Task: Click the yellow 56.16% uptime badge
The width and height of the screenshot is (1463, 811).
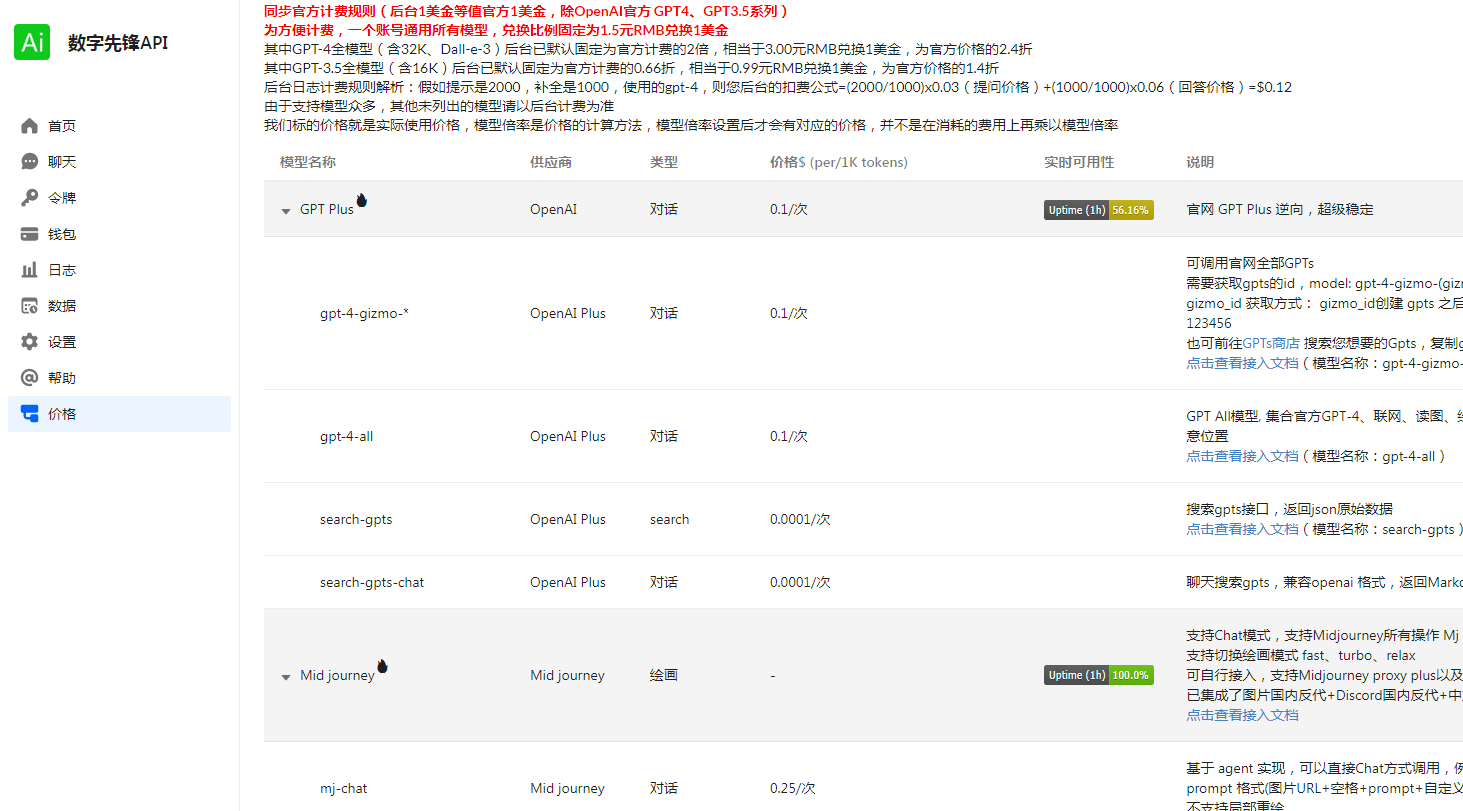Action: tap(1131, 210)
